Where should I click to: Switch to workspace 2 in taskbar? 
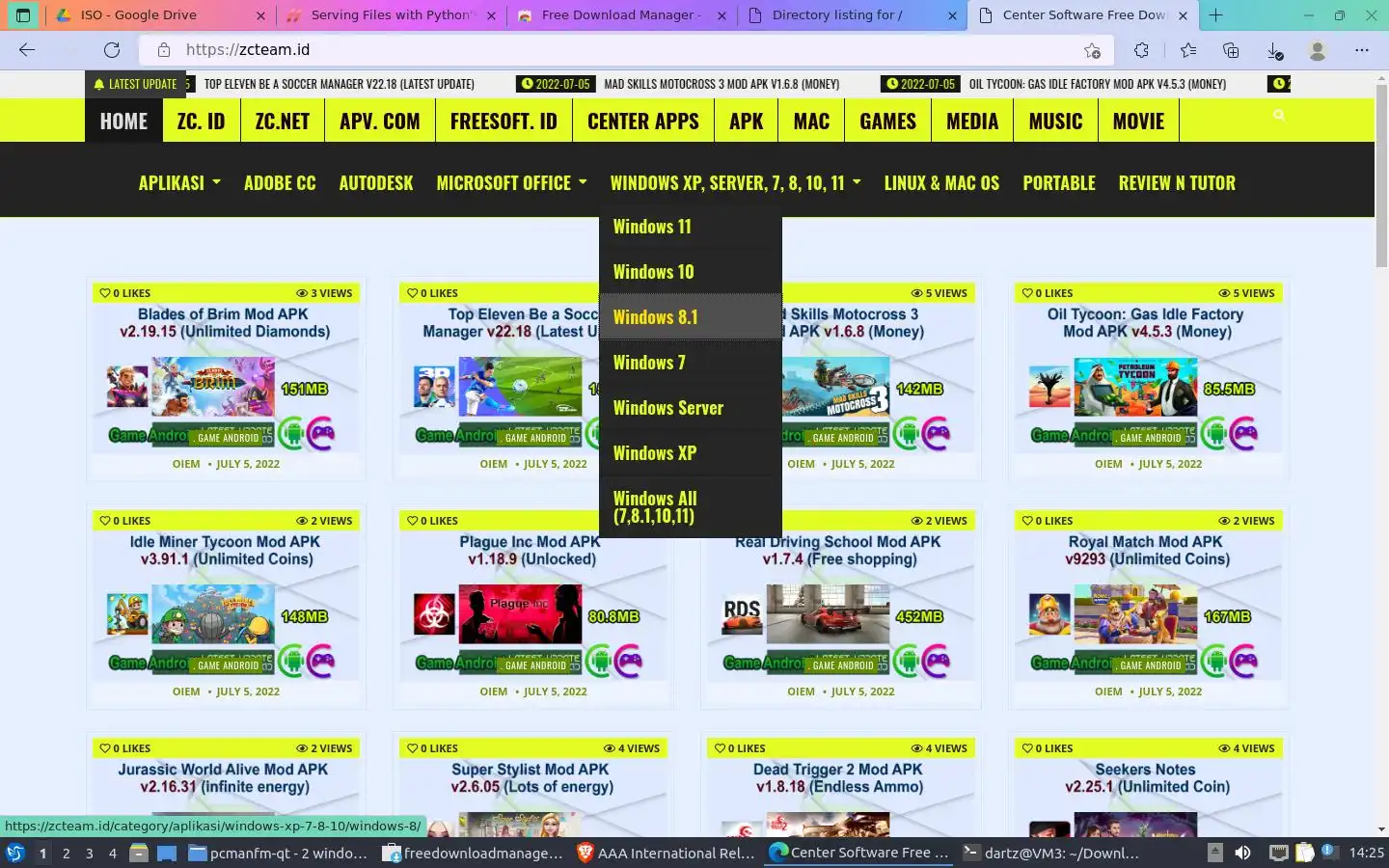coord(66,853)
